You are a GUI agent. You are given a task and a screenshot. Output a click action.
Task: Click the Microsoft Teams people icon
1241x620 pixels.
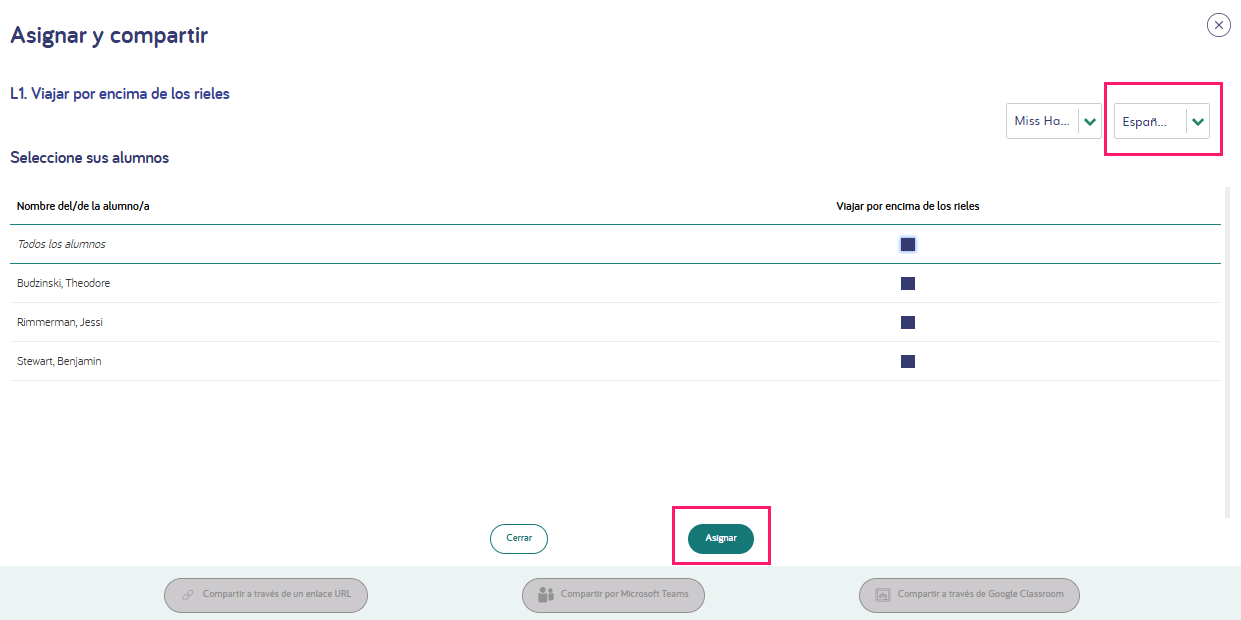pyautogui.click(x=546, y=595)
